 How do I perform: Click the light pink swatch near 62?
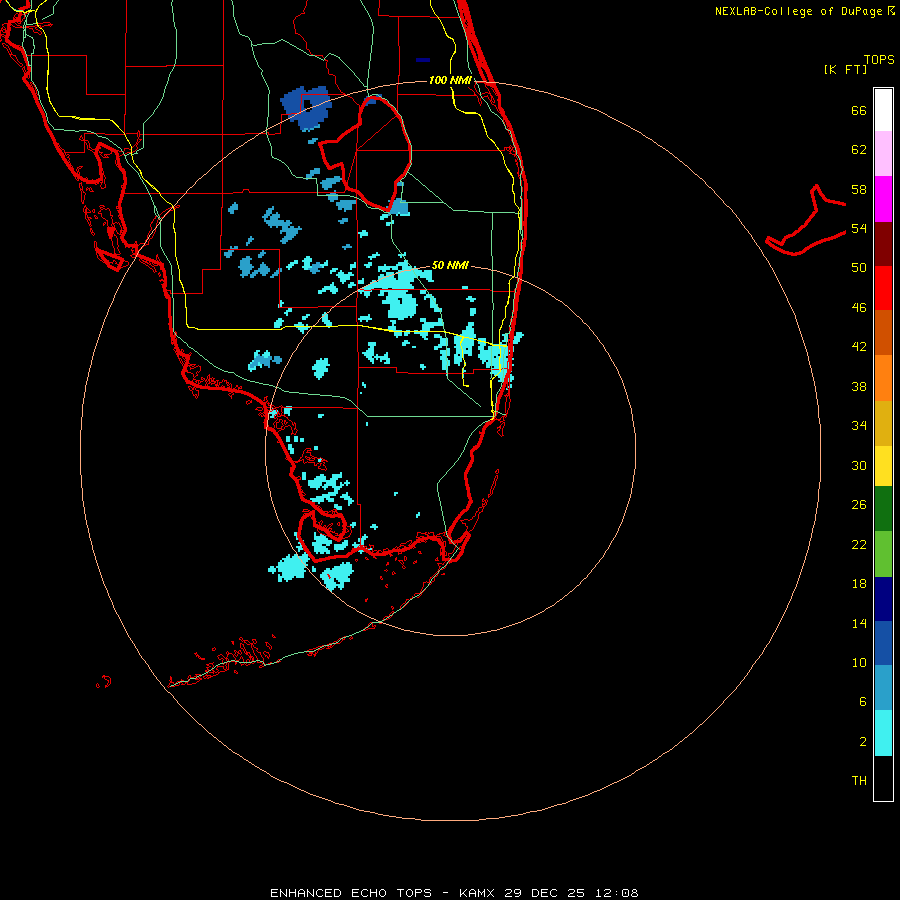[x=883, y=153]
